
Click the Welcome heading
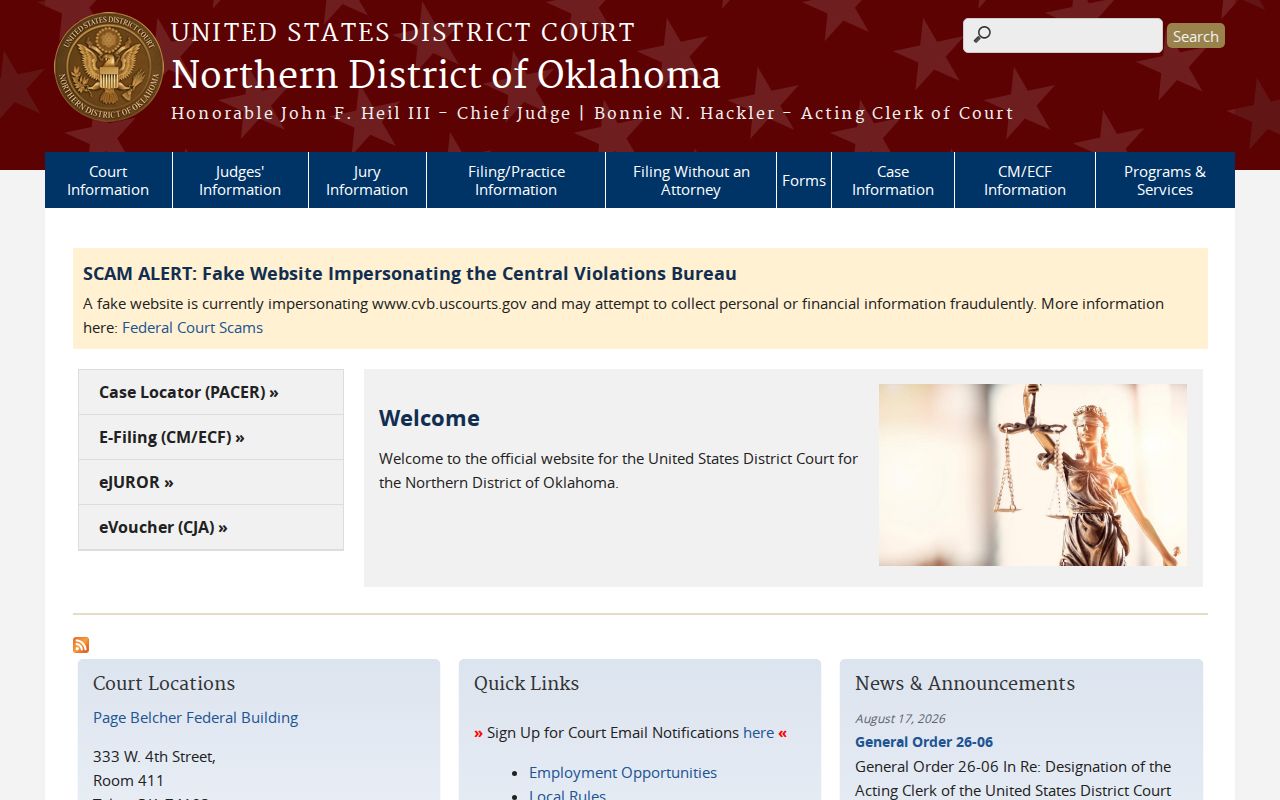pos(429,418)
